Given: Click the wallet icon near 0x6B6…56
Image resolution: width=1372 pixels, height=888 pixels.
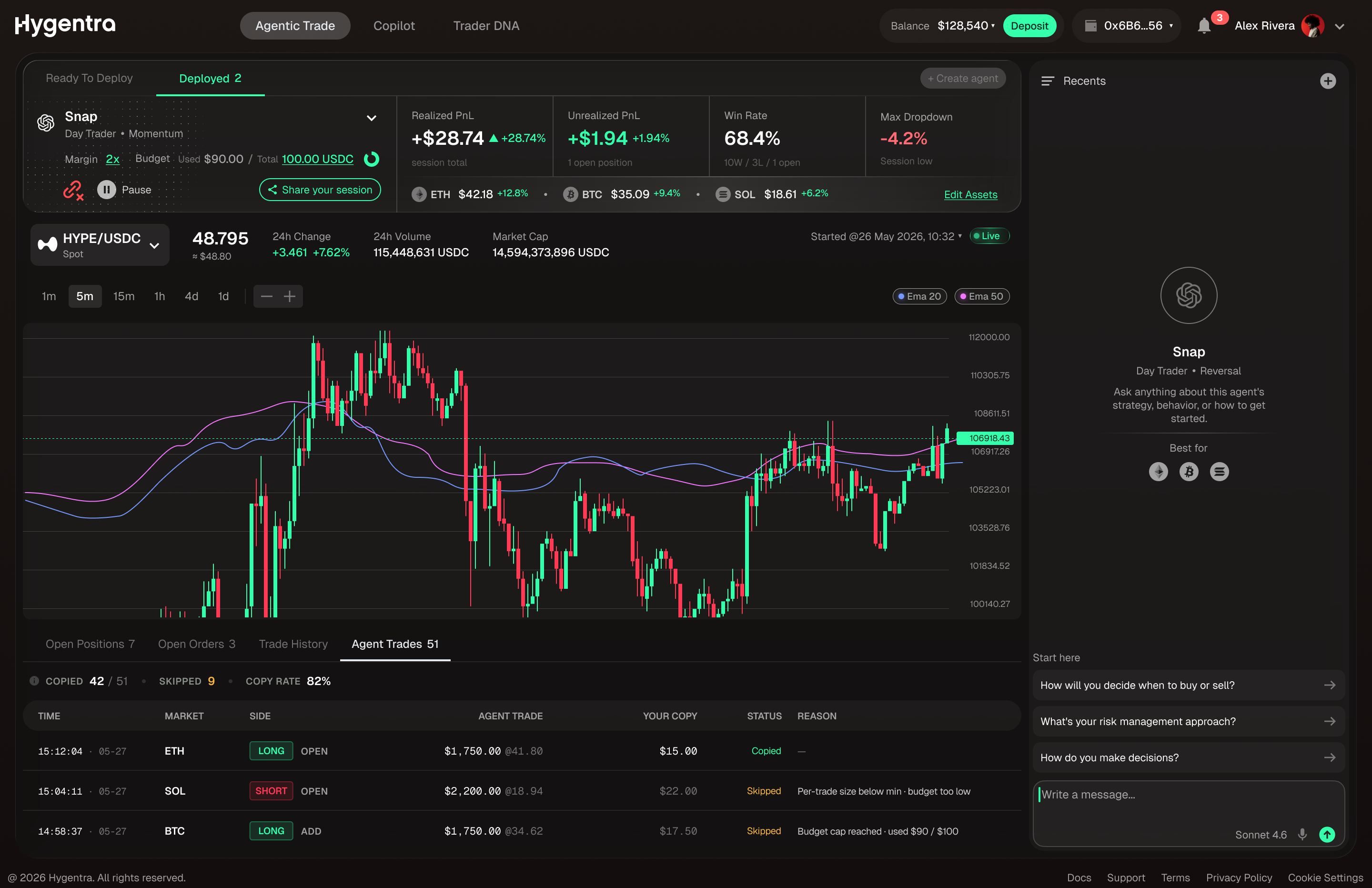Looking at the screenshot, I should [x=1090, y=26].
